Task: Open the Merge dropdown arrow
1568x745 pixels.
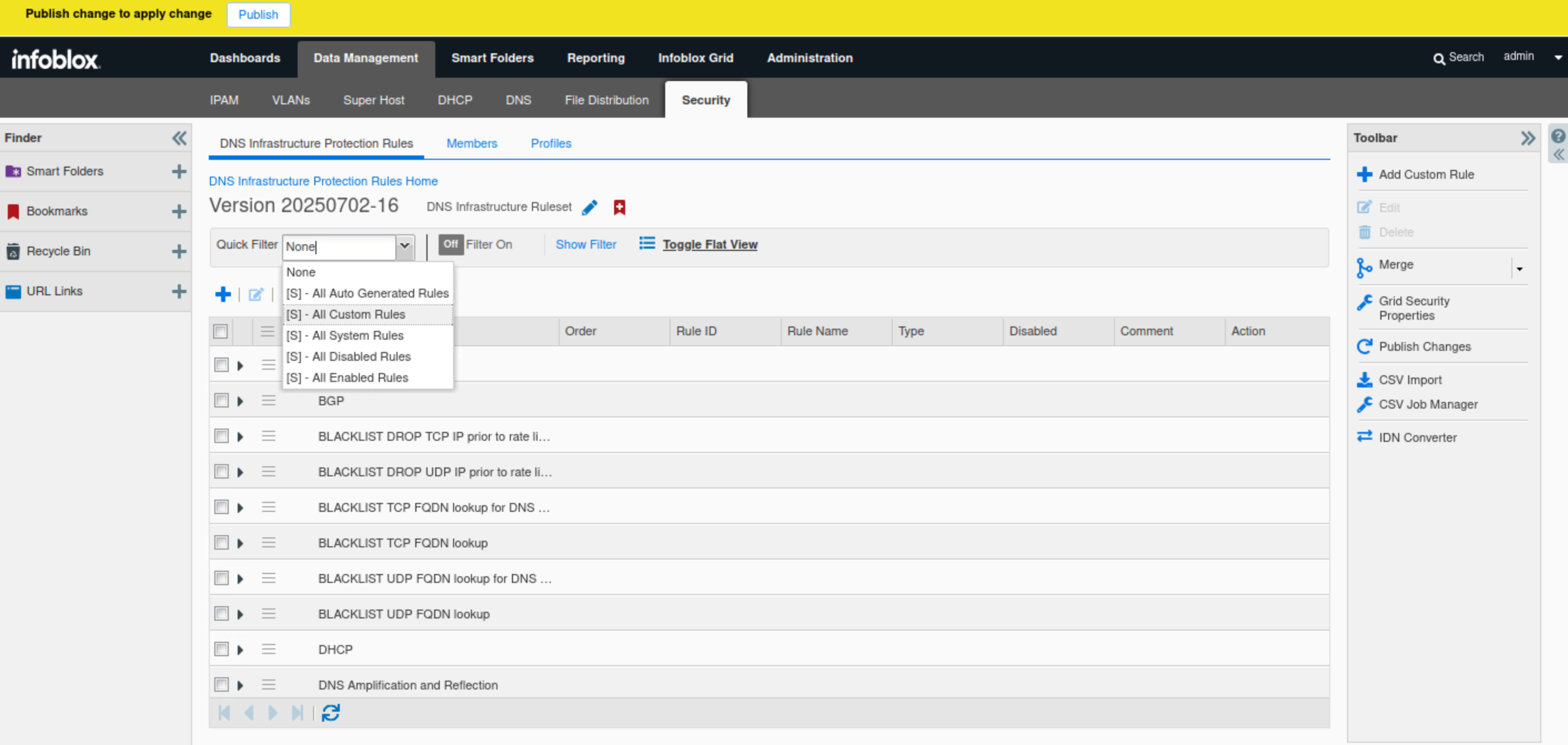Action: click(1519, 269)
